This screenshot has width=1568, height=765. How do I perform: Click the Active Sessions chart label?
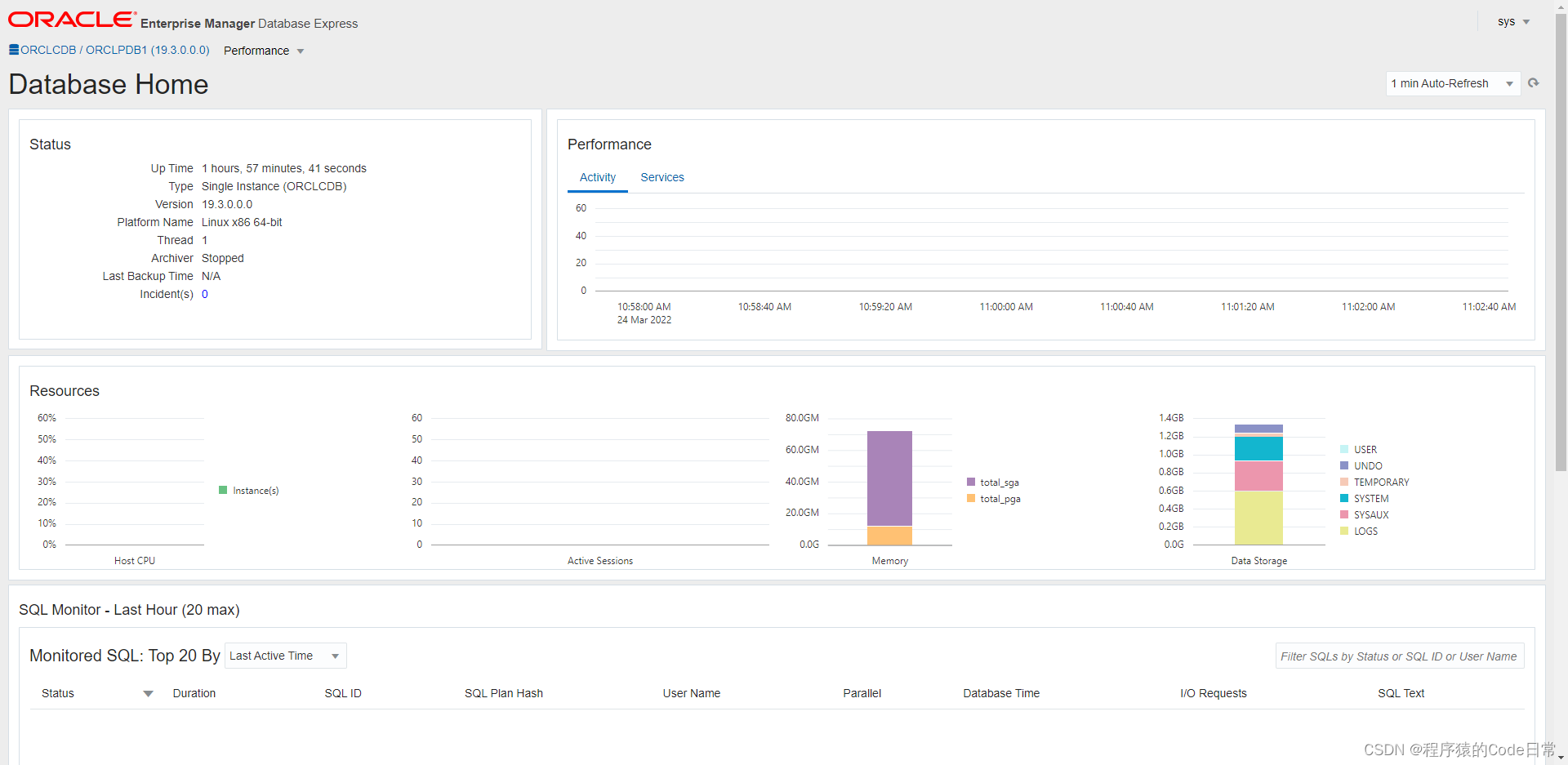click(x=600, y=561)
